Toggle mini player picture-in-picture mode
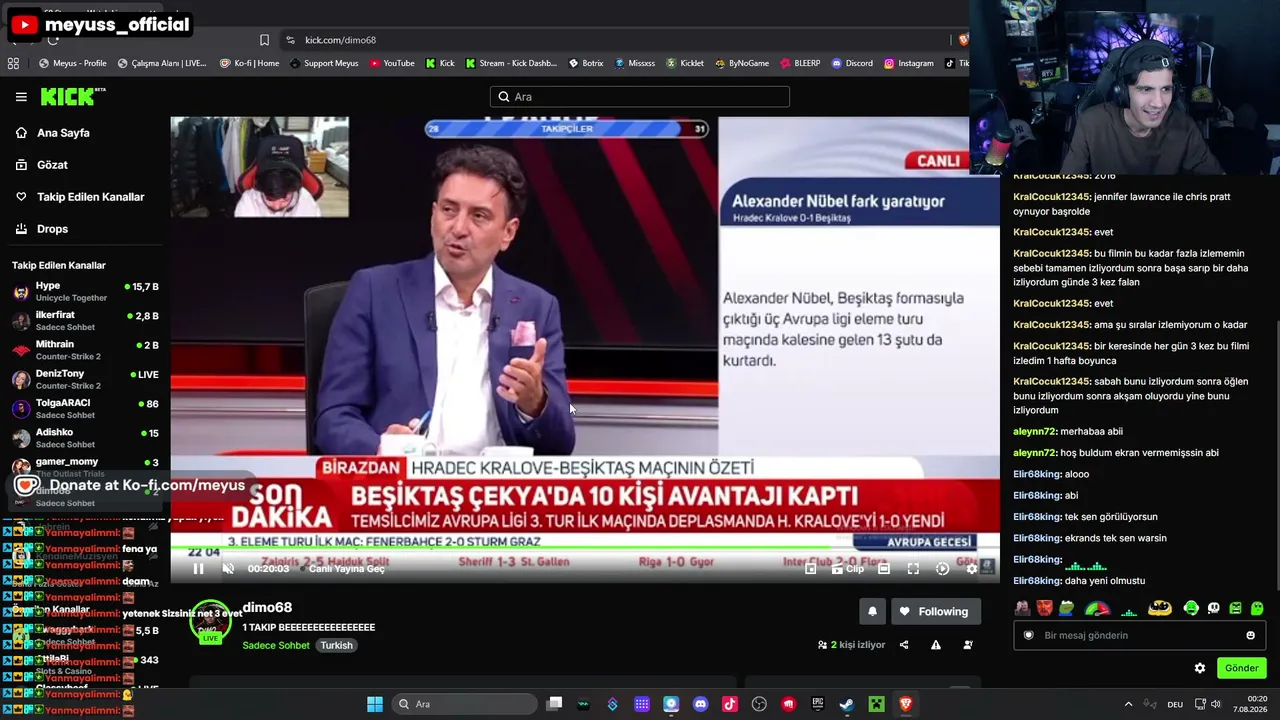The image size is (1280, 720). coord(811,569)
